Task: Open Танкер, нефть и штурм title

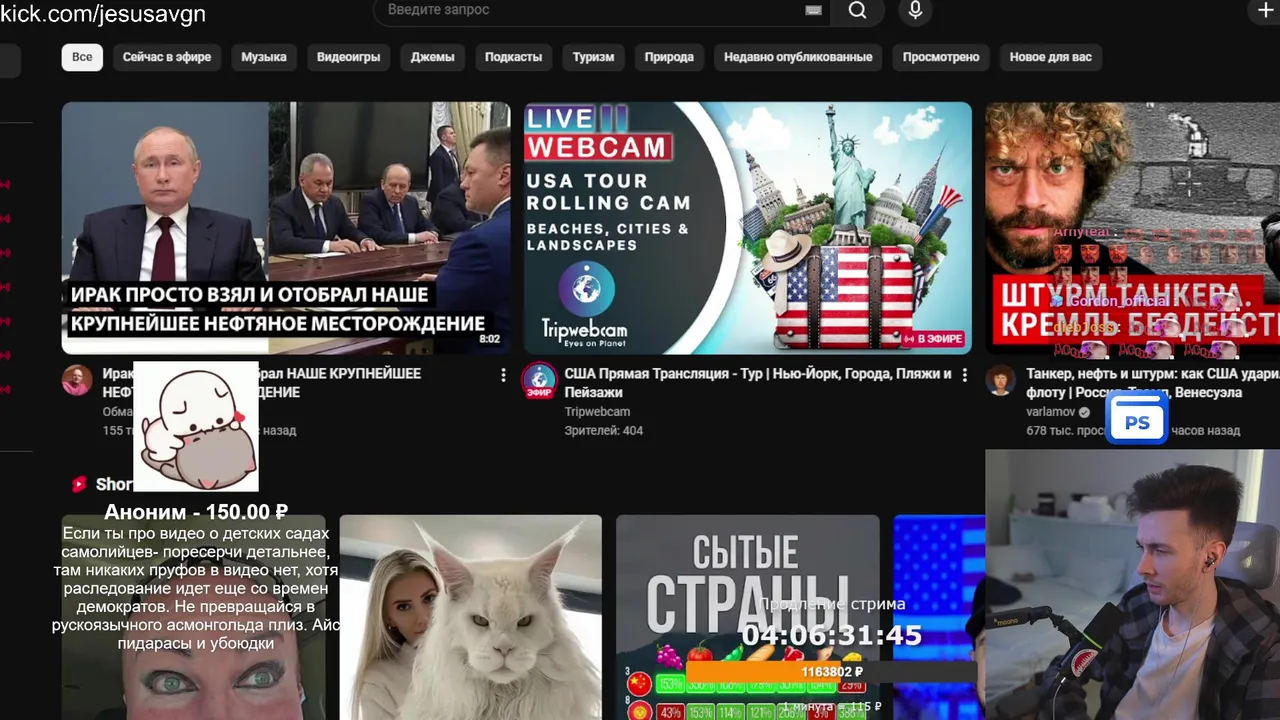Action: pyautogui.click(x=1153, y=383)
